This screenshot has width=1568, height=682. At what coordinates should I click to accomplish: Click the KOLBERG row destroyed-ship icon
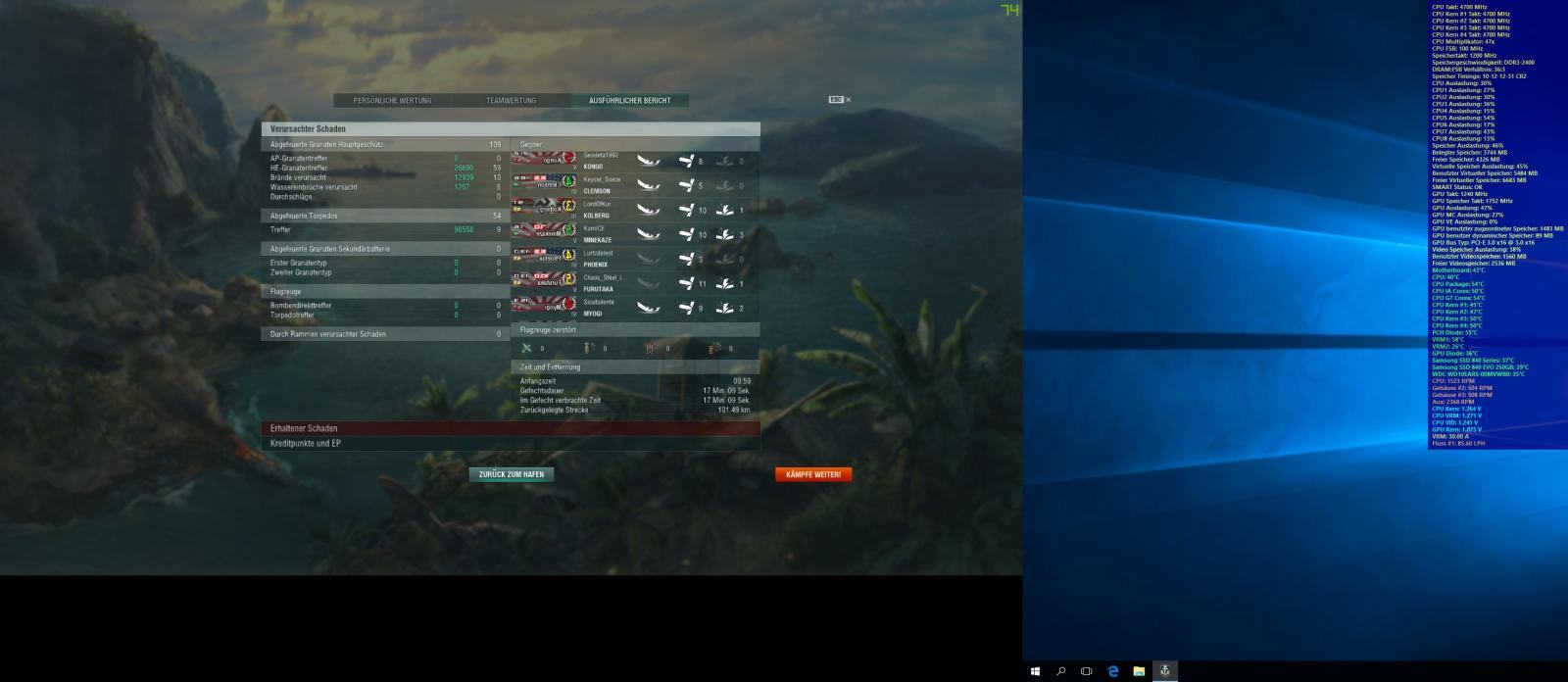649,210
